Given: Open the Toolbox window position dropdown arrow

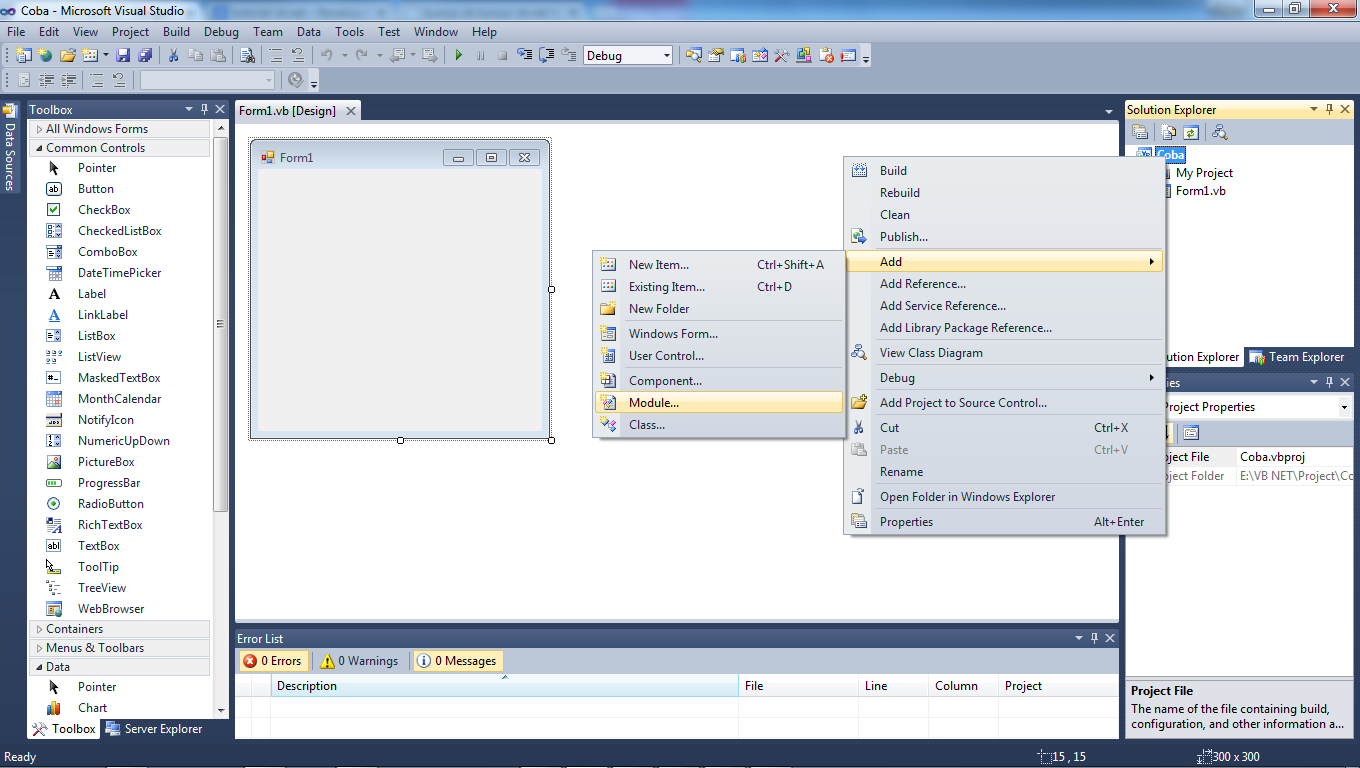Looking at the screenshot, I should (x=188, y=109).
